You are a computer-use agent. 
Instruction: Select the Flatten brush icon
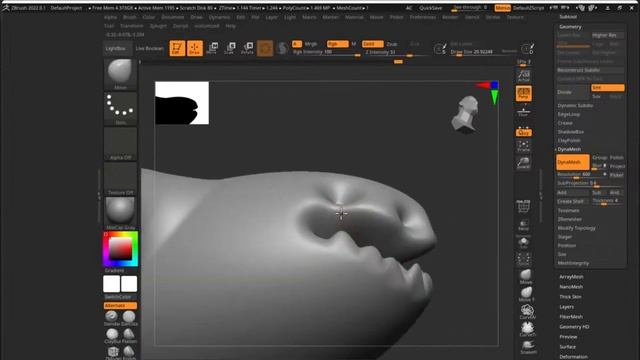(x=129, y=336)
